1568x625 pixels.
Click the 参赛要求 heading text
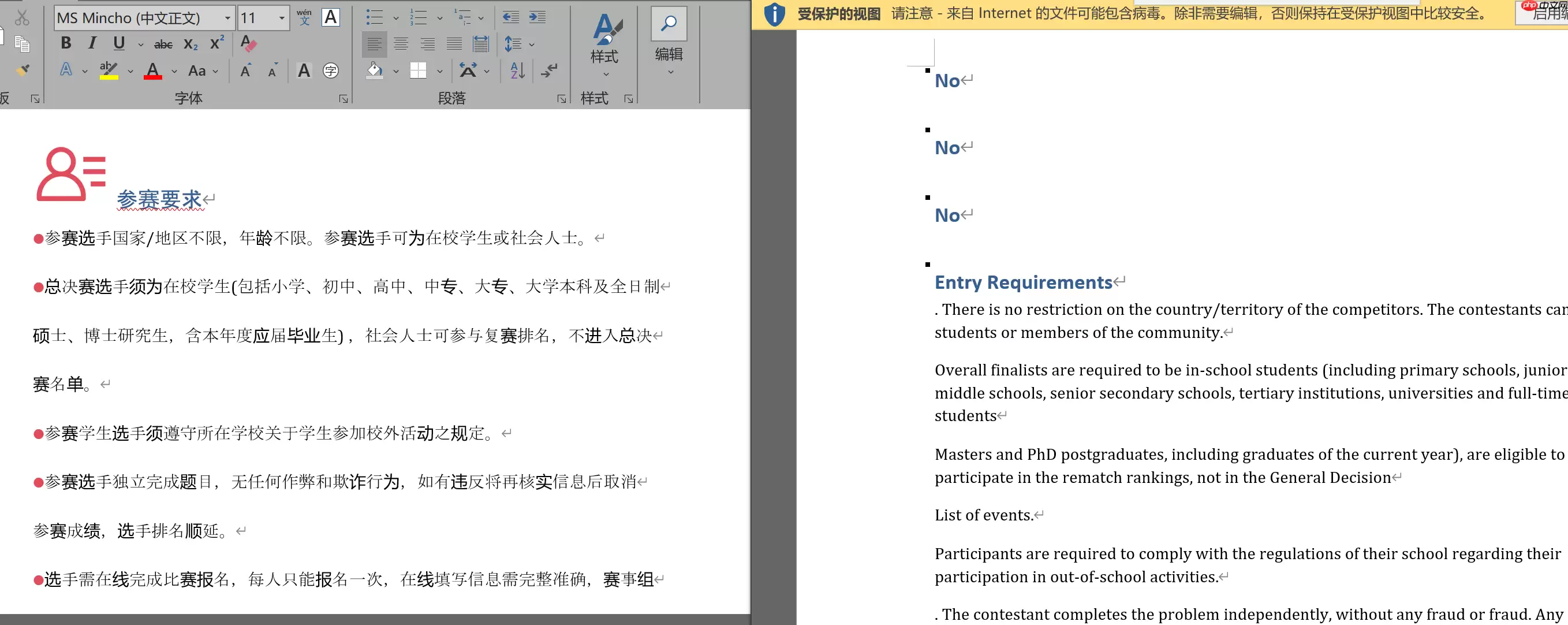coord(159,199)
